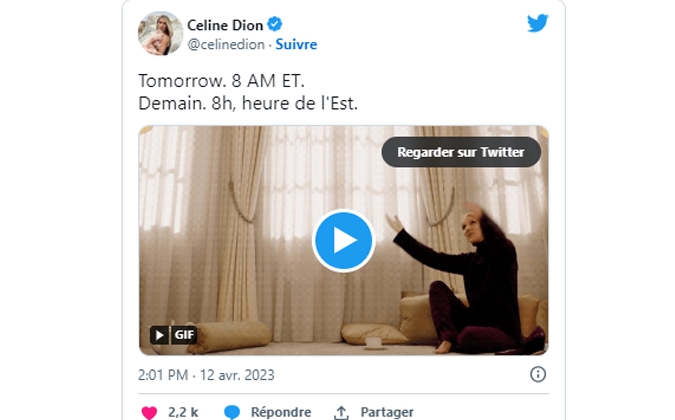Viewport: 675px width, 420px height.
Task: Open Celine Dion's profile picture
Action: point(161,34)
